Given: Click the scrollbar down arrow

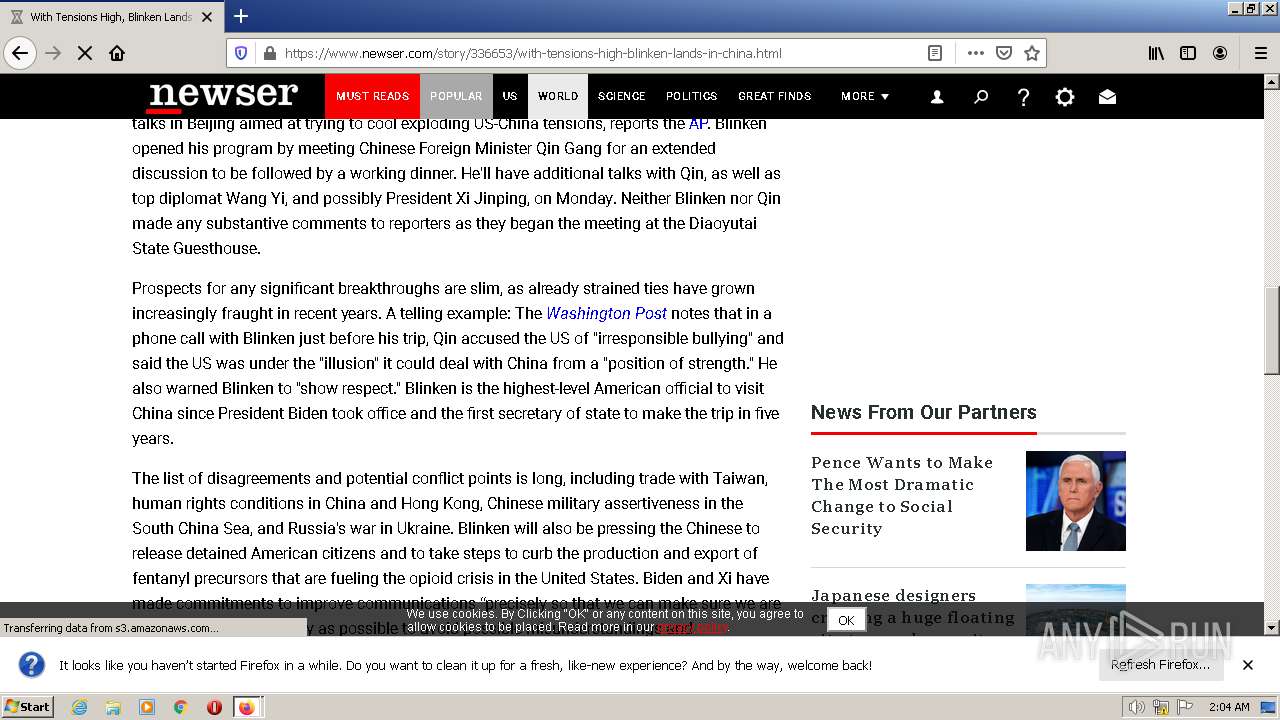Looking at the screenshot, I should (1272, 627).
